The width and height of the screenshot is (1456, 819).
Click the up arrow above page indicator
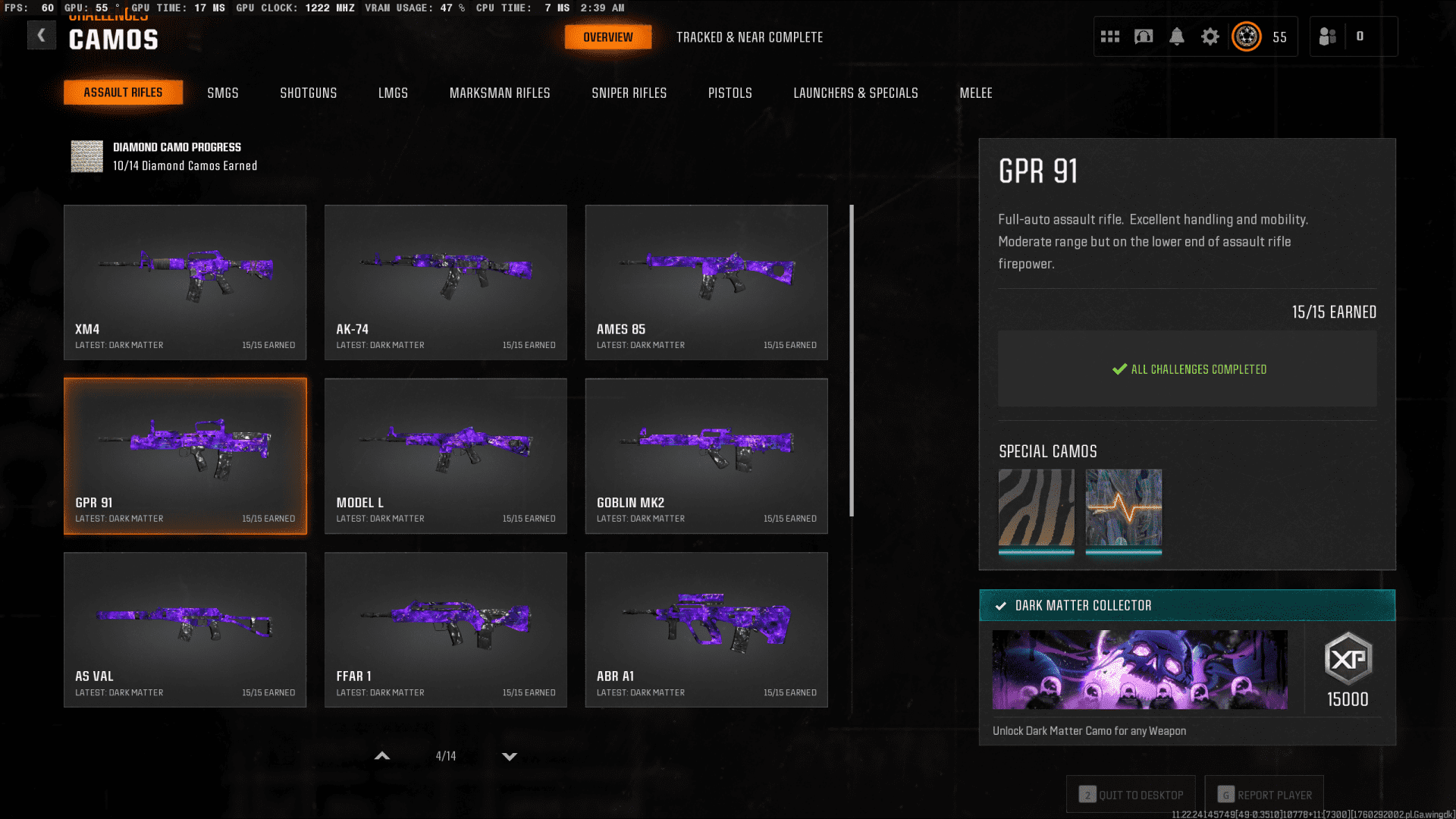382,756
